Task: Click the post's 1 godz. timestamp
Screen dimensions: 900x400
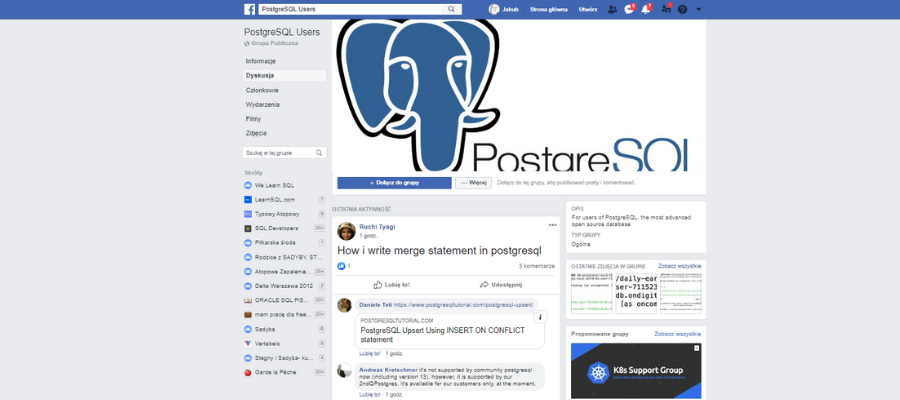Action: click(368, 236)
